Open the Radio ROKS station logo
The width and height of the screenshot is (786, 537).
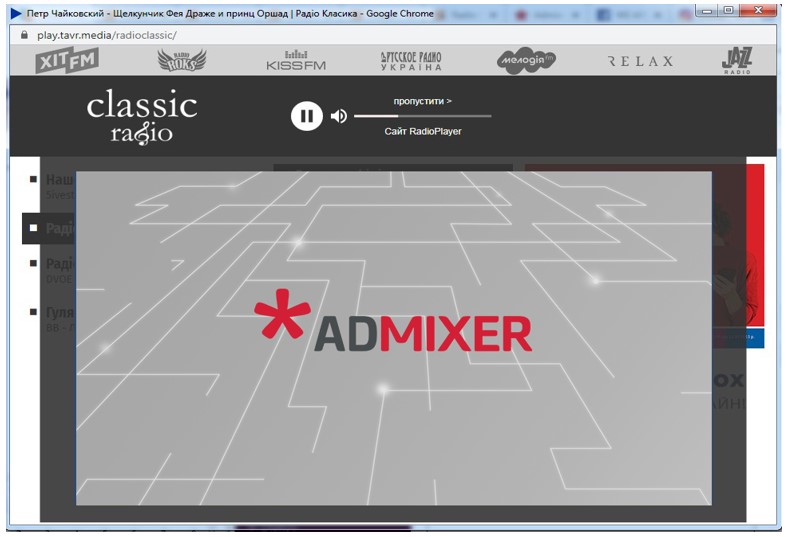click(181, 60)
